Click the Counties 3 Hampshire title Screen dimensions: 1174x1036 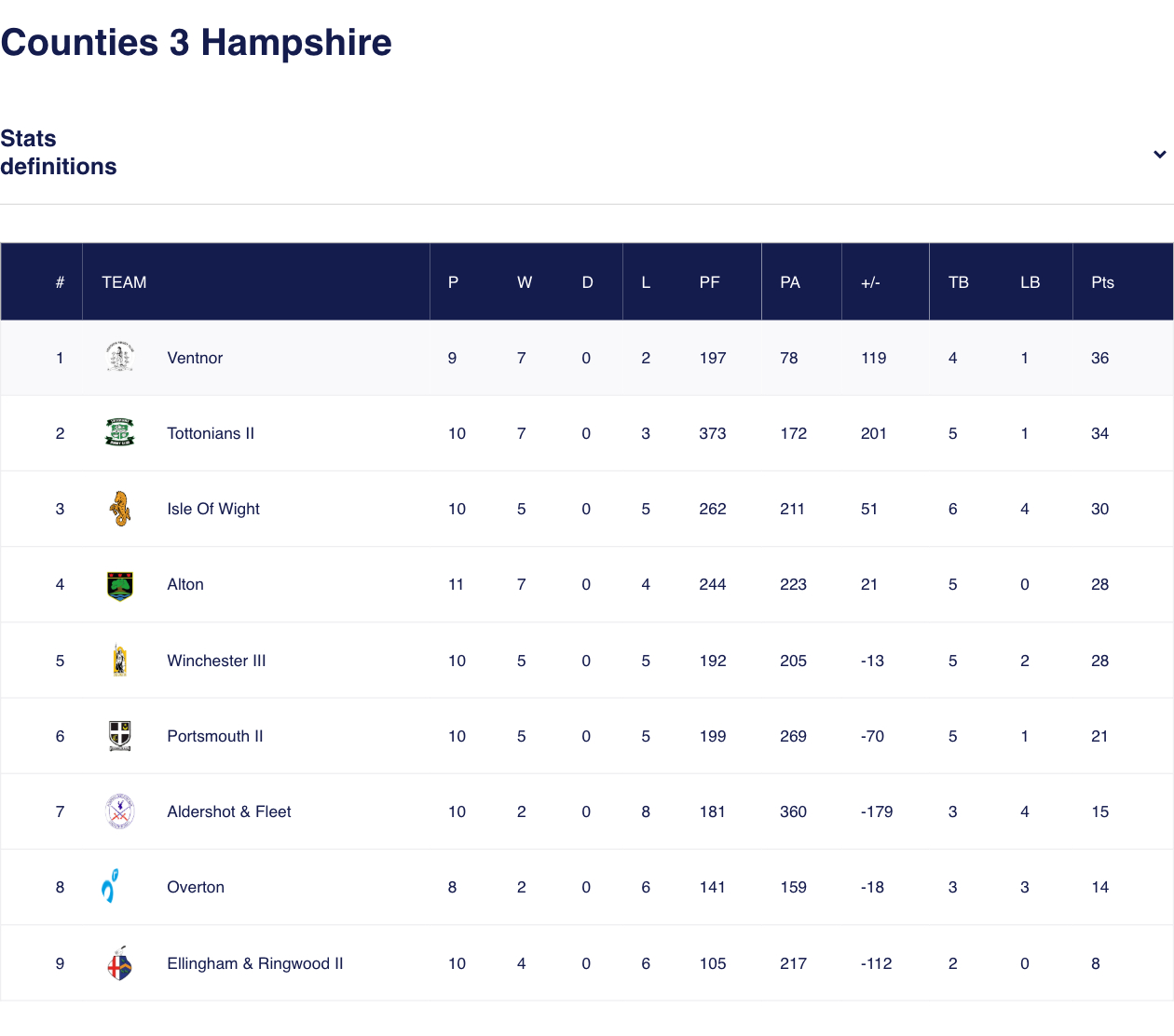point(197,42)
